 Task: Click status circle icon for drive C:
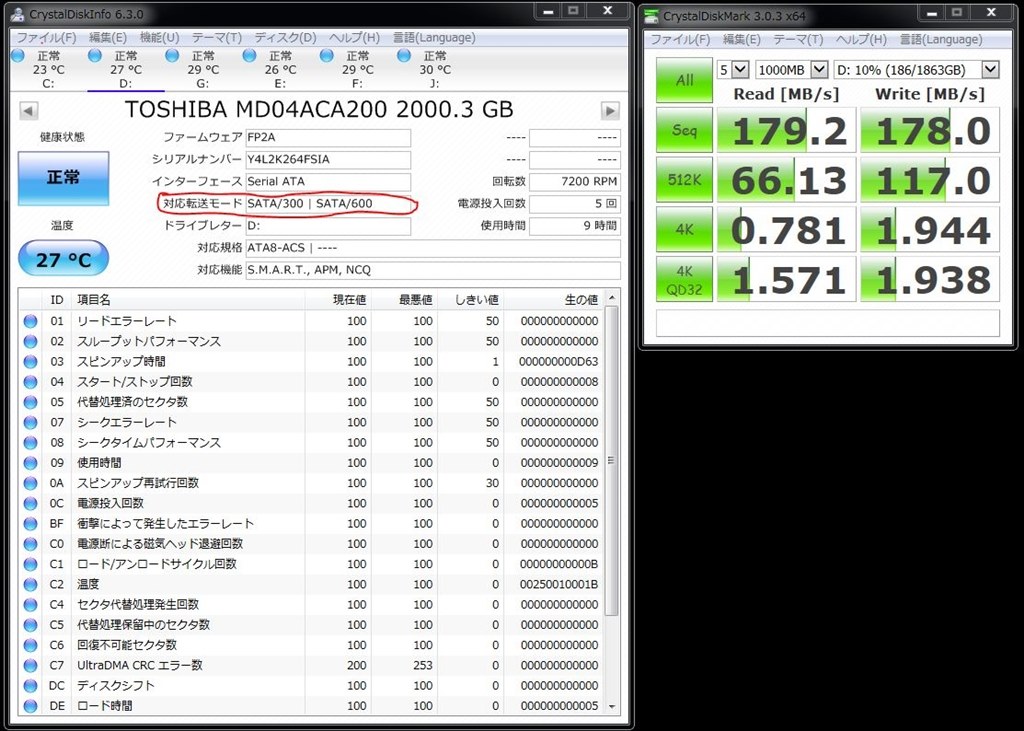(18, 56)
